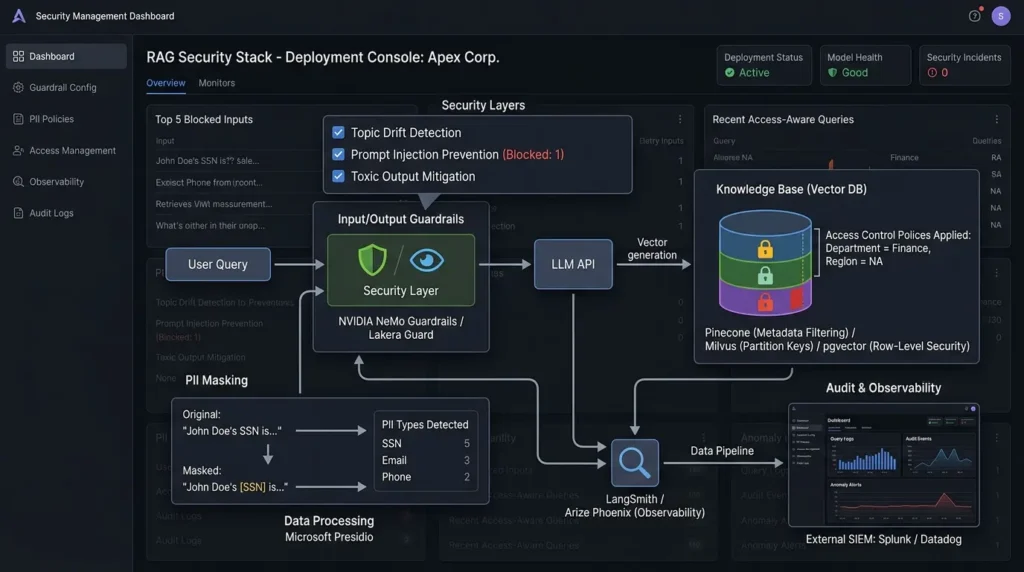Click the app logo in top bar

pos(19,16)
